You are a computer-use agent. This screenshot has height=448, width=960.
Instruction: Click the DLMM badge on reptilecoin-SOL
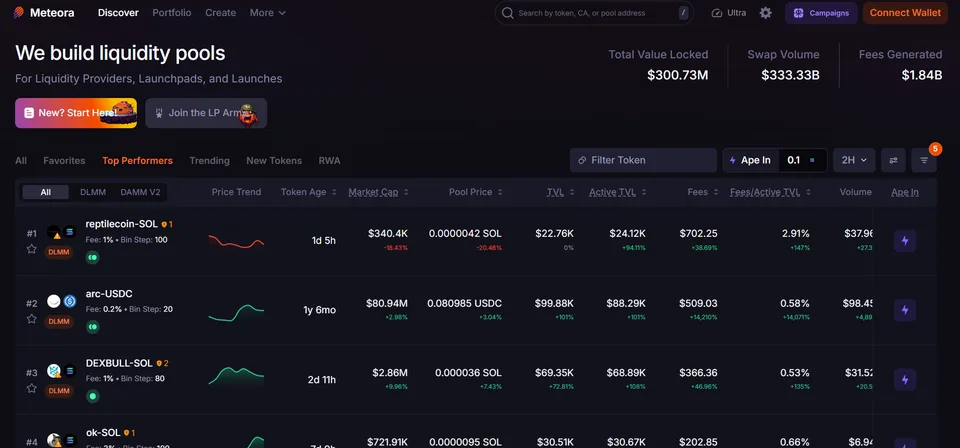[59, 252]
